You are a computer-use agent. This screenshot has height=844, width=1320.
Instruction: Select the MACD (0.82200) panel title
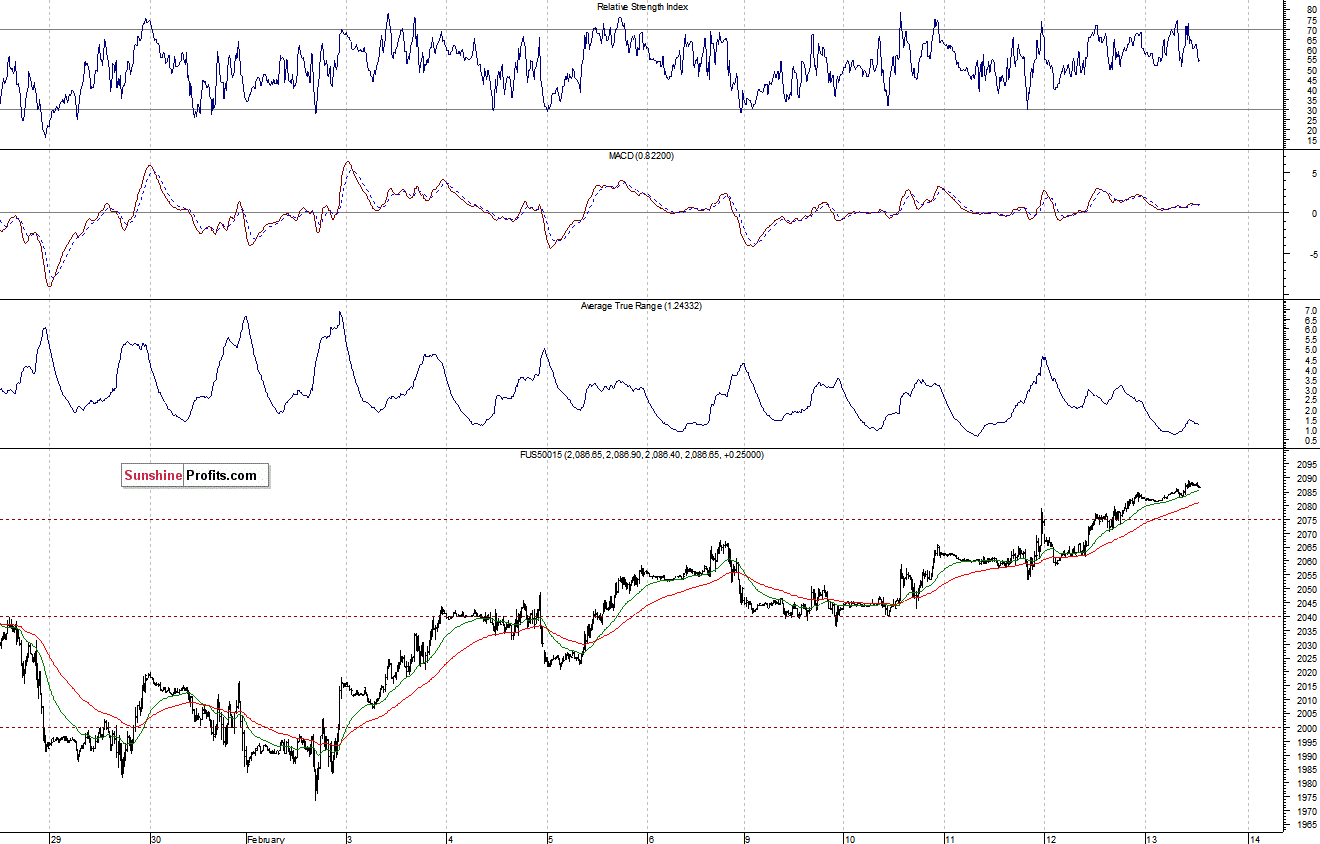point(642,156)
